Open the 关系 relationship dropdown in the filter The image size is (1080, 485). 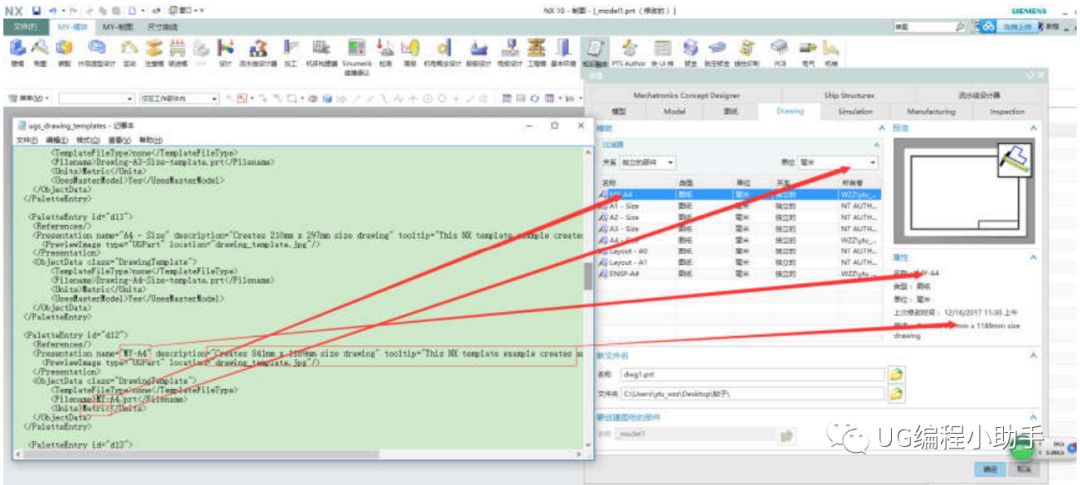647,163
